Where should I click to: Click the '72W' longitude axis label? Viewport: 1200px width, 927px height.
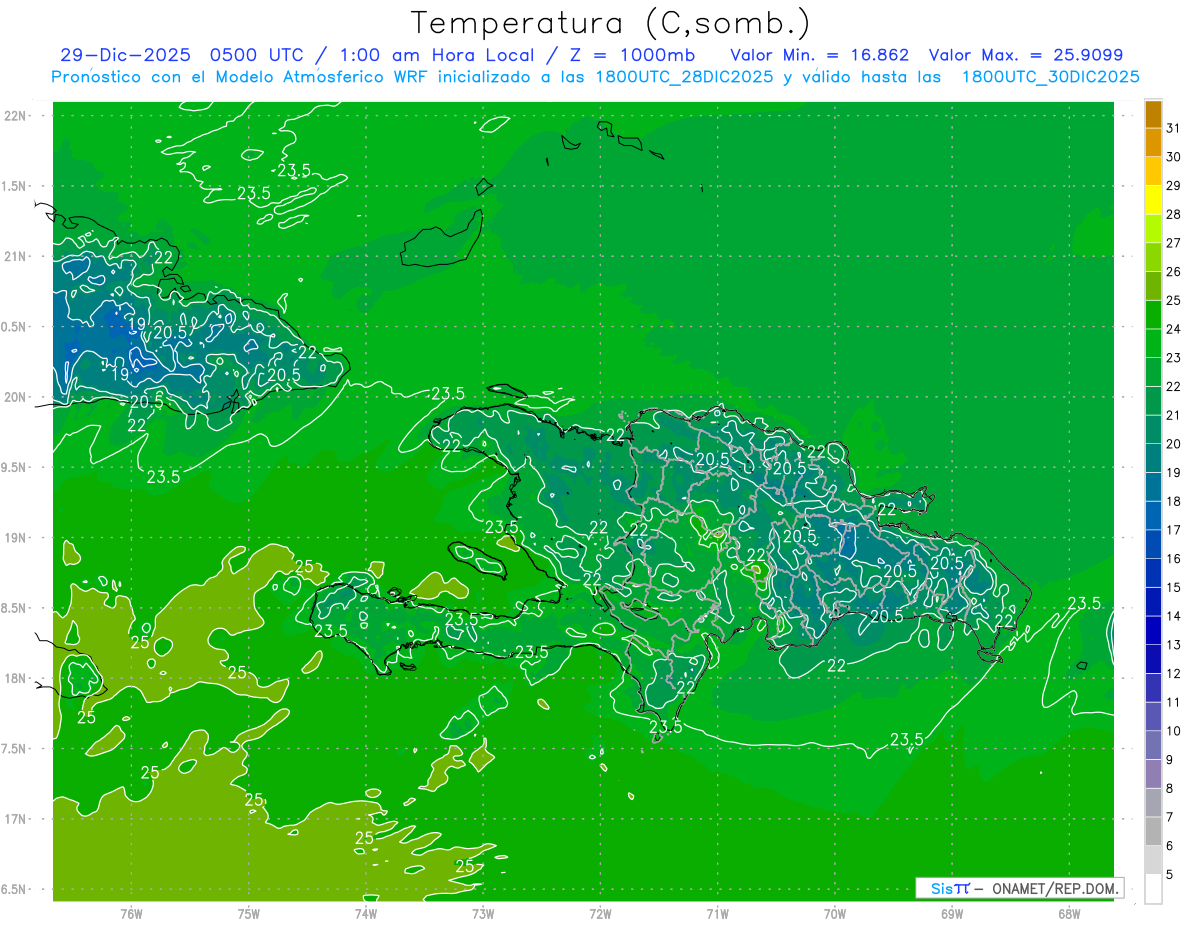click(600, 913)
